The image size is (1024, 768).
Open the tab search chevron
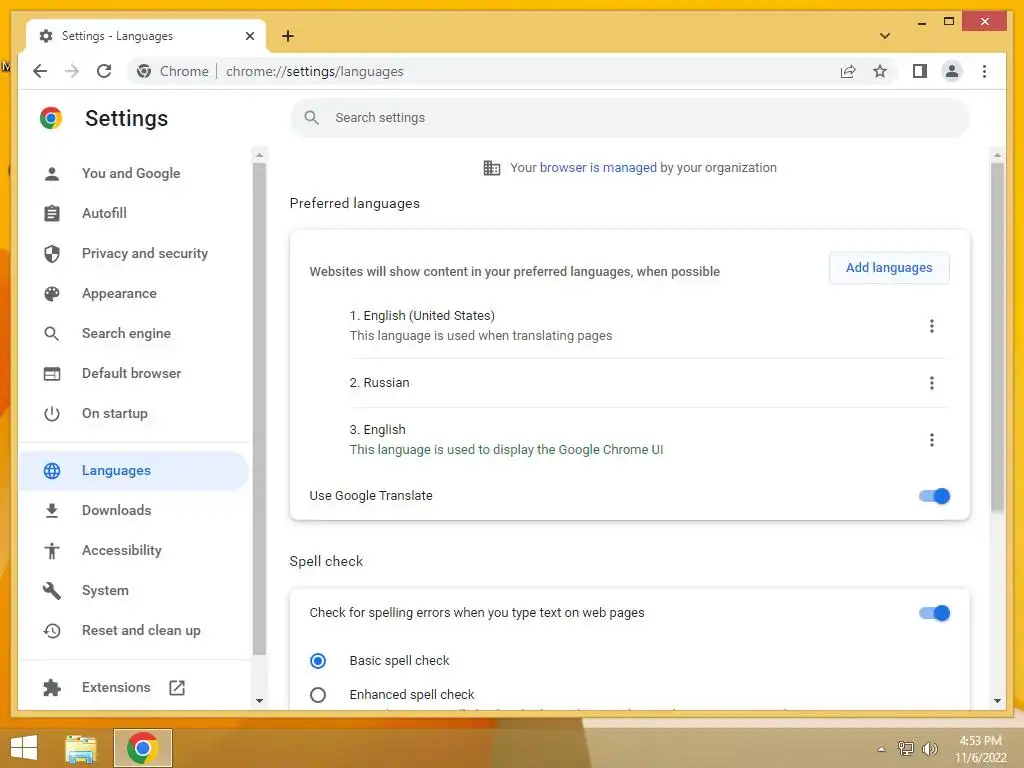[885, 36]
